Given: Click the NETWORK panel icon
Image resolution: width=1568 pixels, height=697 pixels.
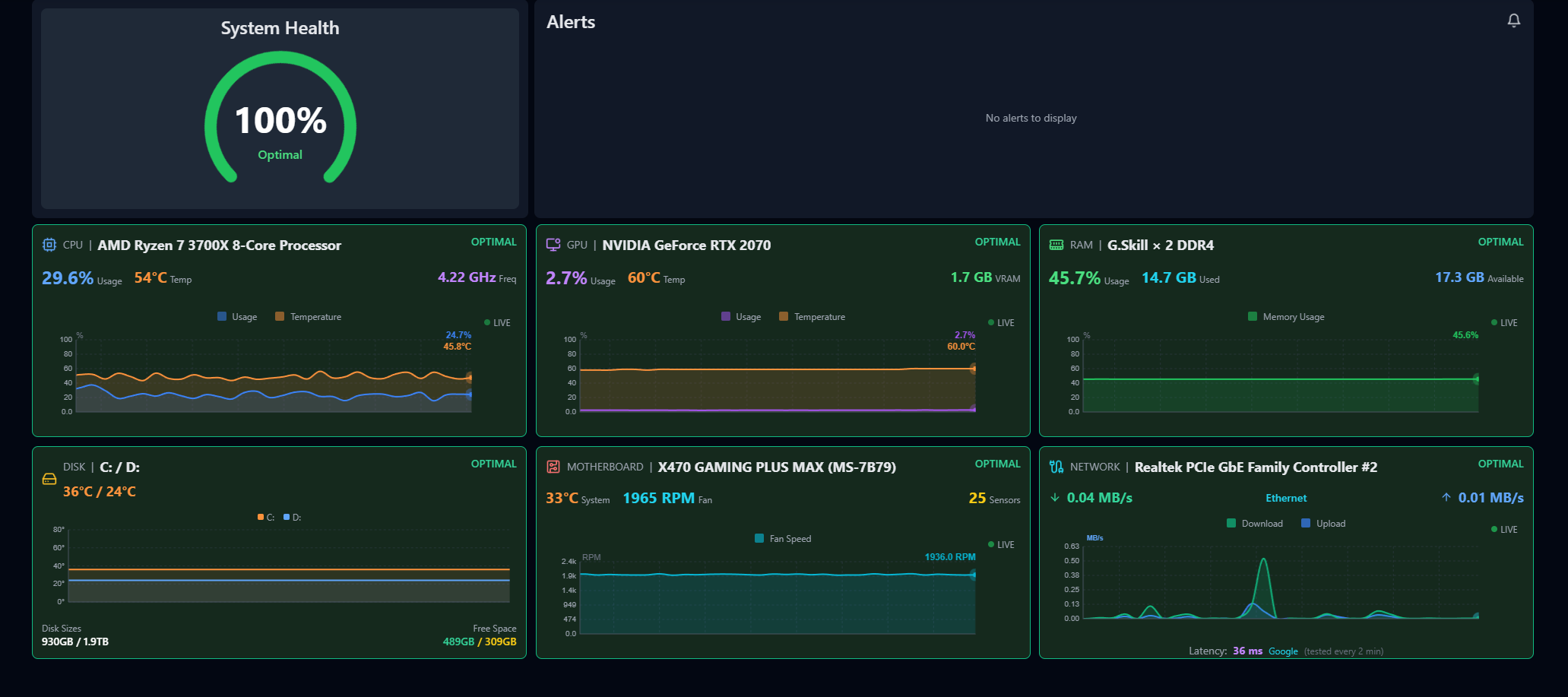Looking at the screenshot, I should [x=1055, y=466].
